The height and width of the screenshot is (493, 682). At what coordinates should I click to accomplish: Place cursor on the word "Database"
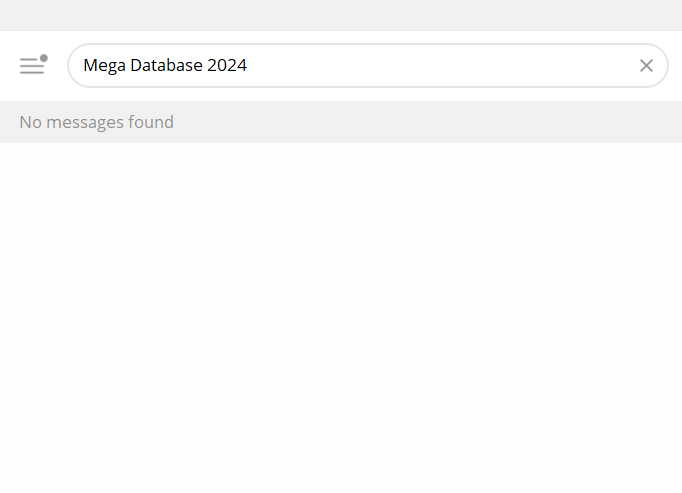[x=166, y=66]
